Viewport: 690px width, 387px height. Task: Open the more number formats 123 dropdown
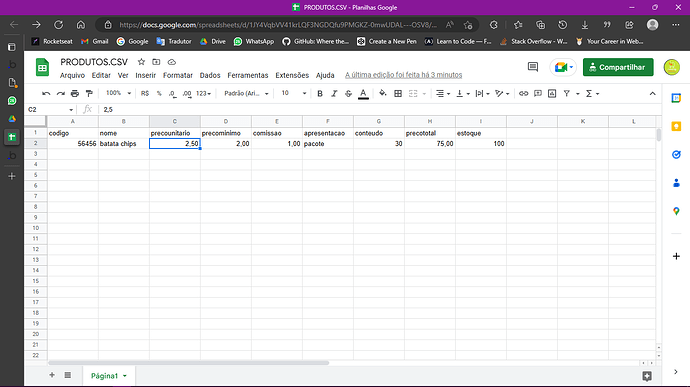tap(203, 93)
